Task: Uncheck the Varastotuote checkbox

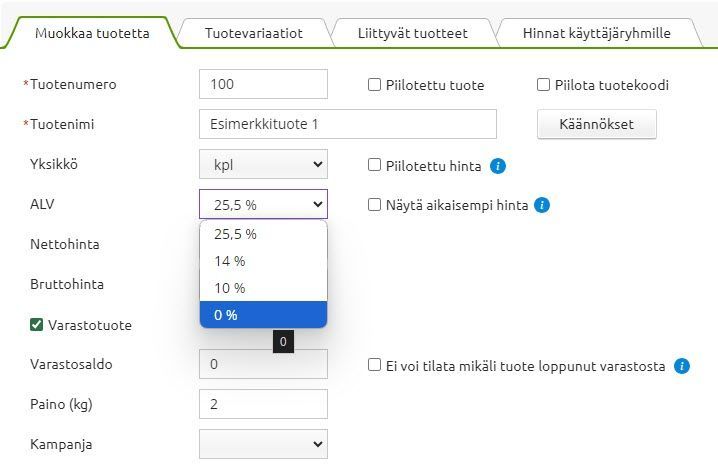Action: click(37, 325)
